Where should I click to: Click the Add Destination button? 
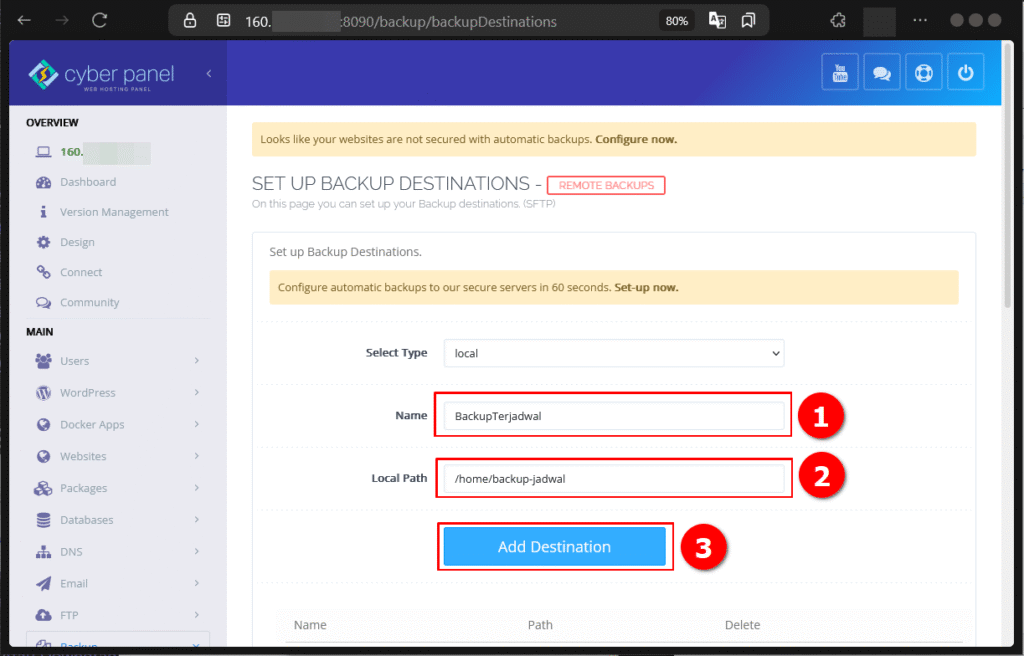click(555, 547)
